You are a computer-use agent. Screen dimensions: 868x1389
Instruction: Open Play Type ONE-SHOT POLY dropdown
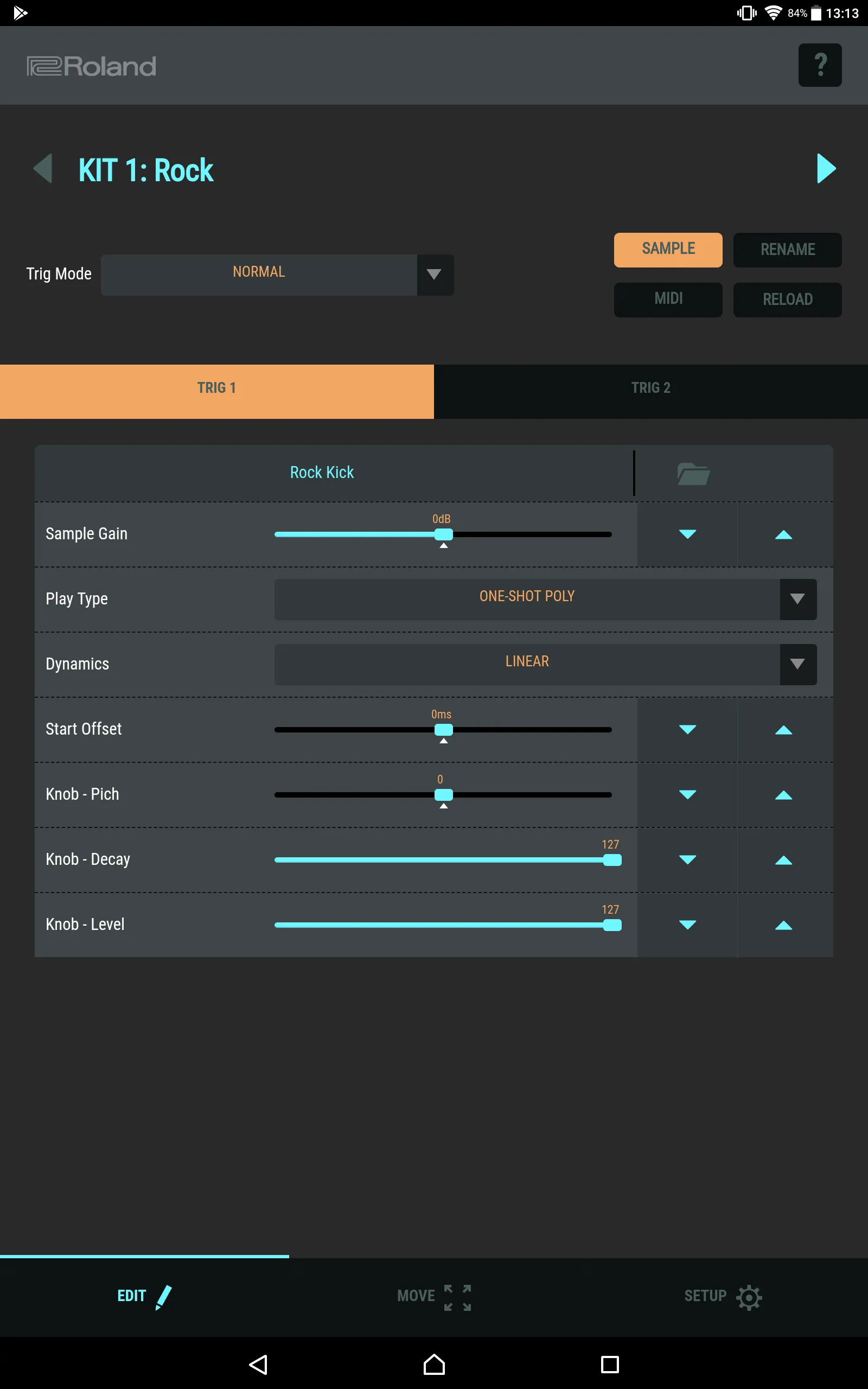point(545,599)
